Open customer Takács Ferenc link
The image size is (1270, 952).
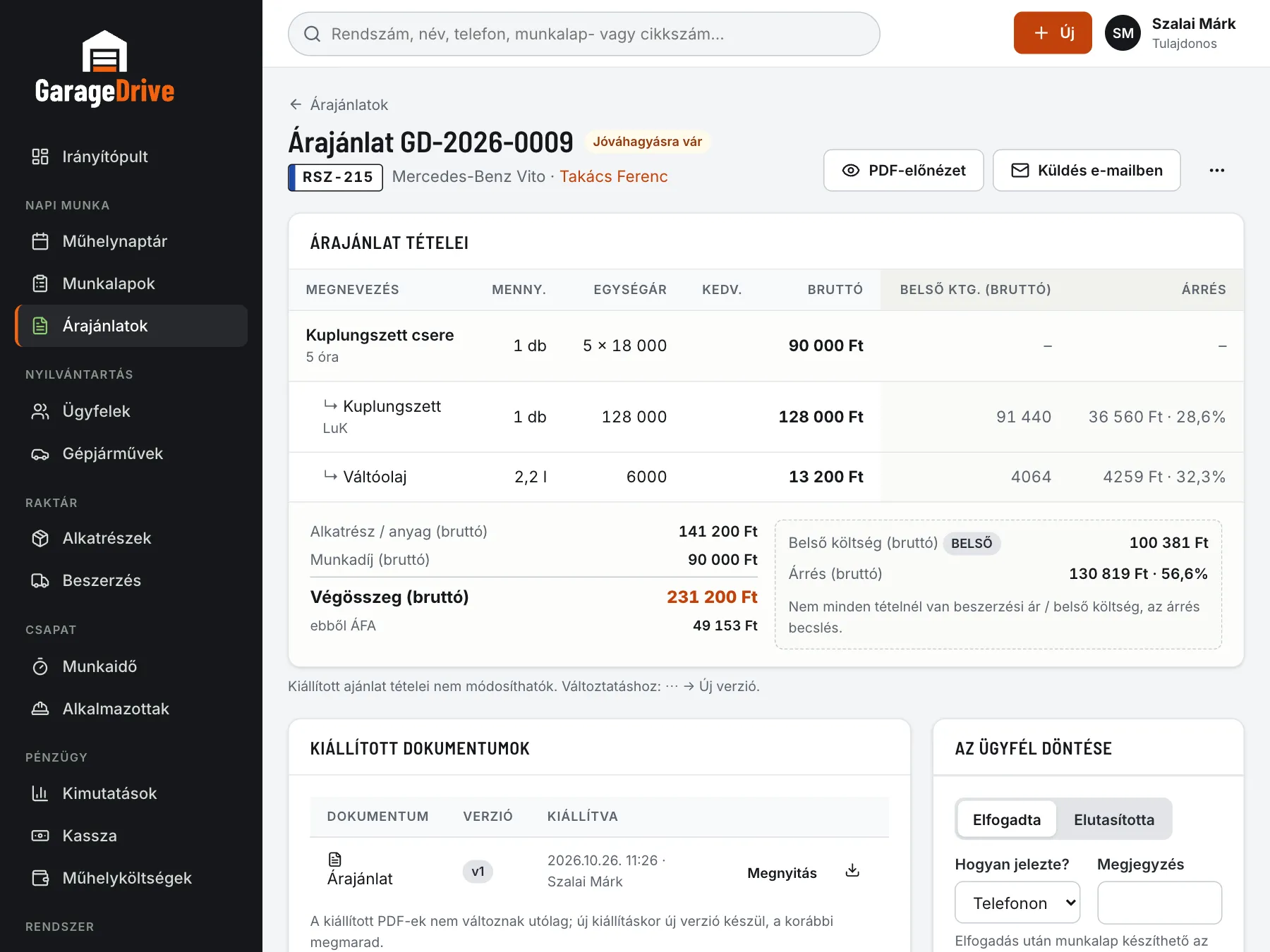(613, 176)
